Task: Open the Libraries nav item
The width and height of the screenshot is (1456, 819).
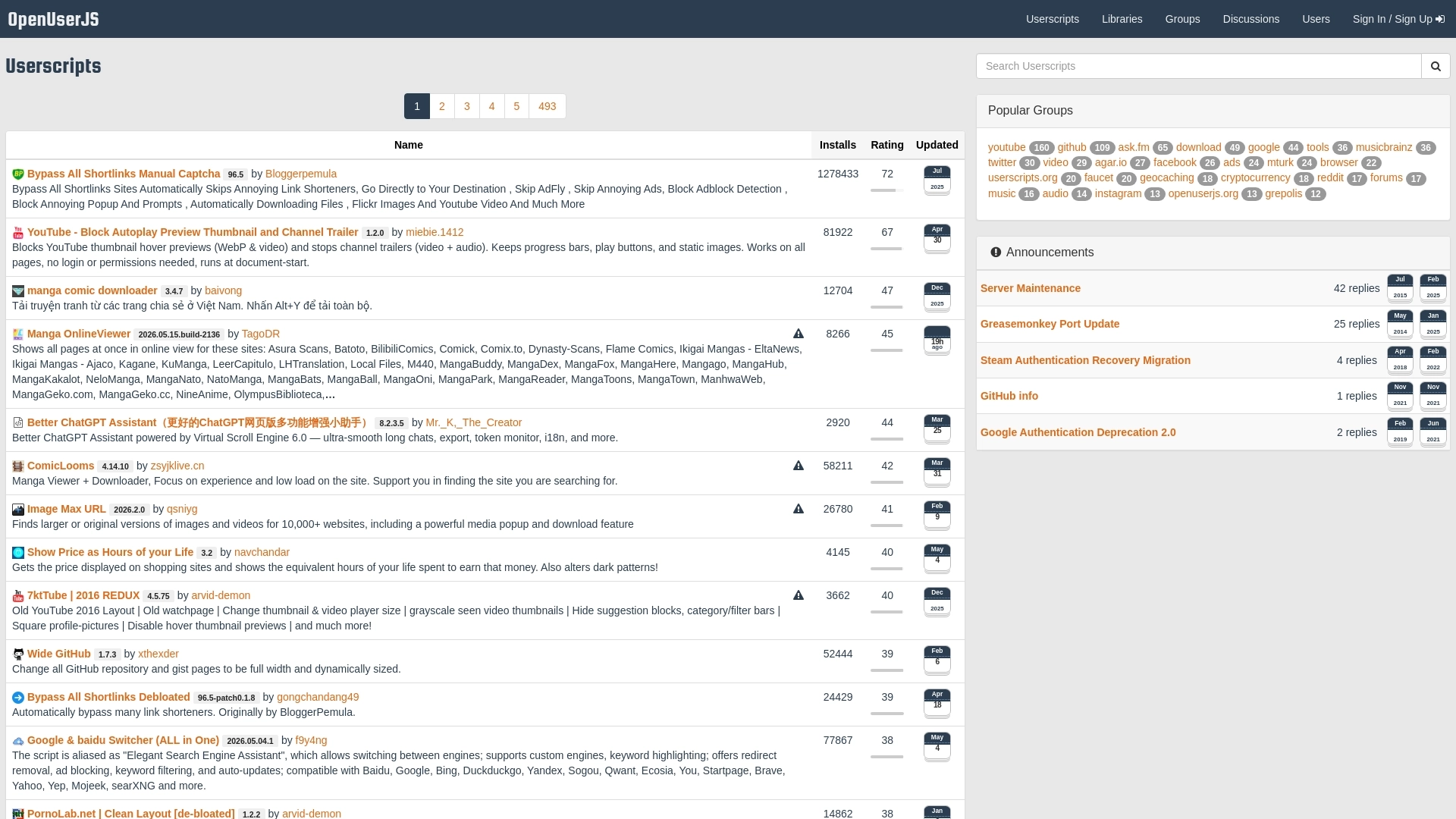Action: [1122, 19]
